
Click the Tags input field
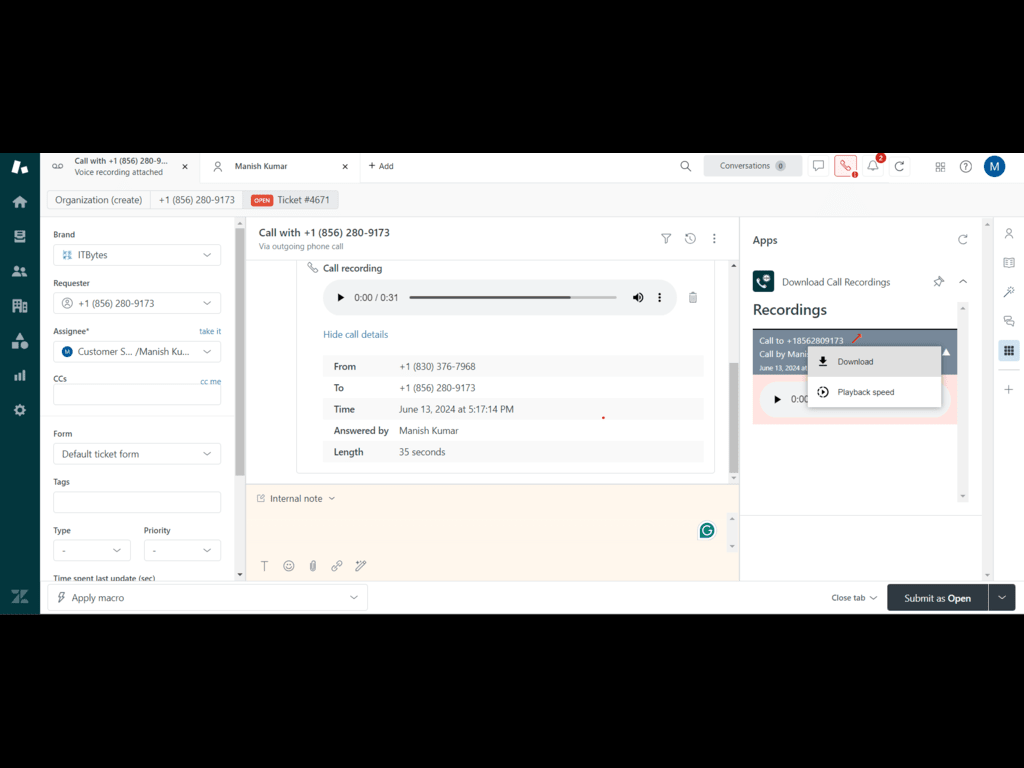(137, 502)
